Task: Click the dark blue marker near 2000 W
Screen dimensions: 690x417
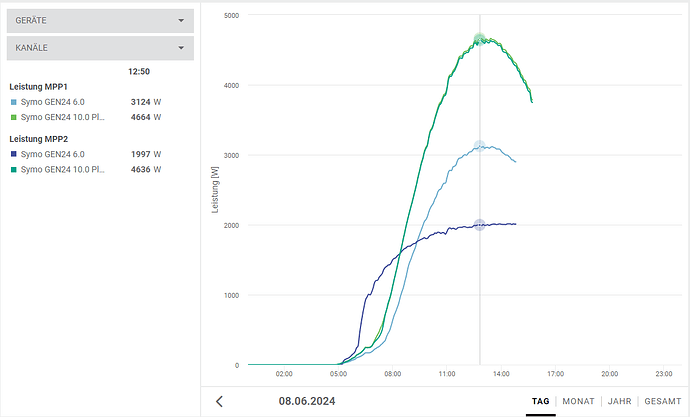Action: tap(480, 225)
